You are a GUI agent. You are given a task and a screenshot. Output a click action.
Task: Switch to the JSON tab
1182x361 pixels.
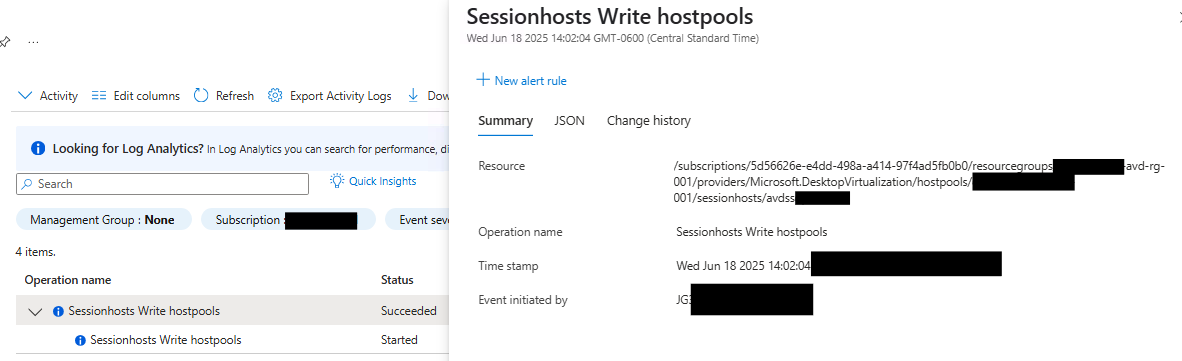pyautogui.click(x=570, y=121)
